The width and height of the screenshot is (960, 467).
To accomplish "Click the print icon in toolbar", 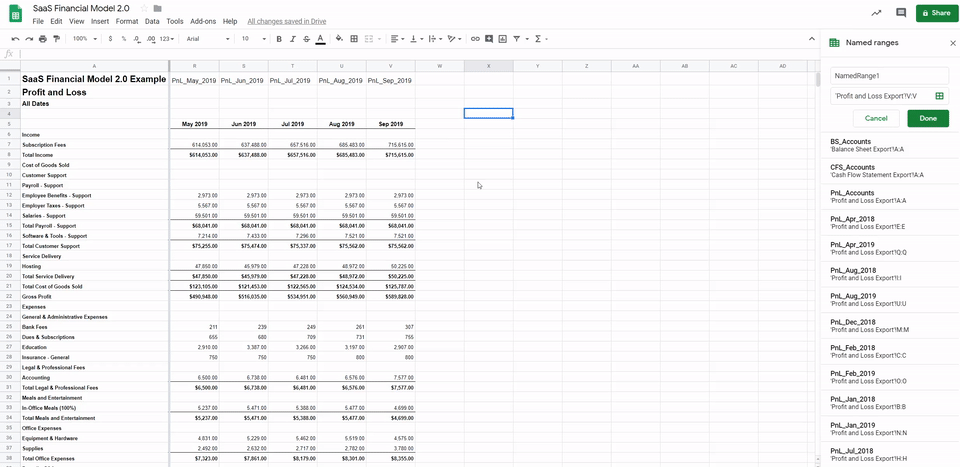I will (x=43, y=39).
